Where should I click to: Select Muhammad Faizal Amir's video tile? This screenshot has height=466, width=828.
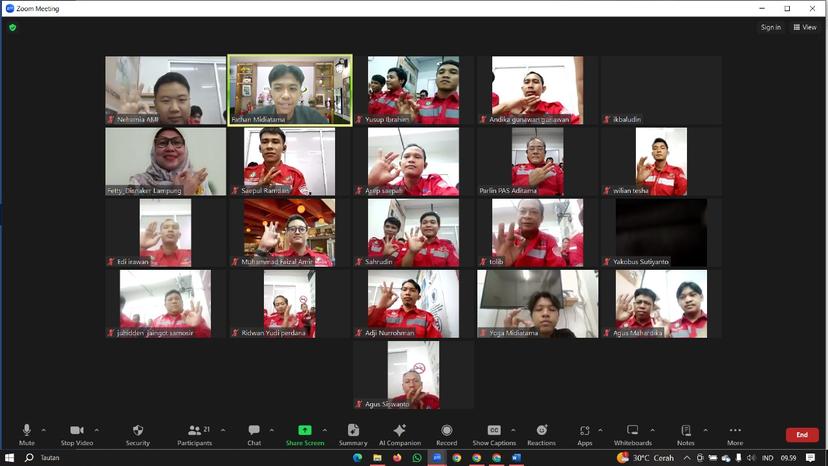click(x=290, y=233)
